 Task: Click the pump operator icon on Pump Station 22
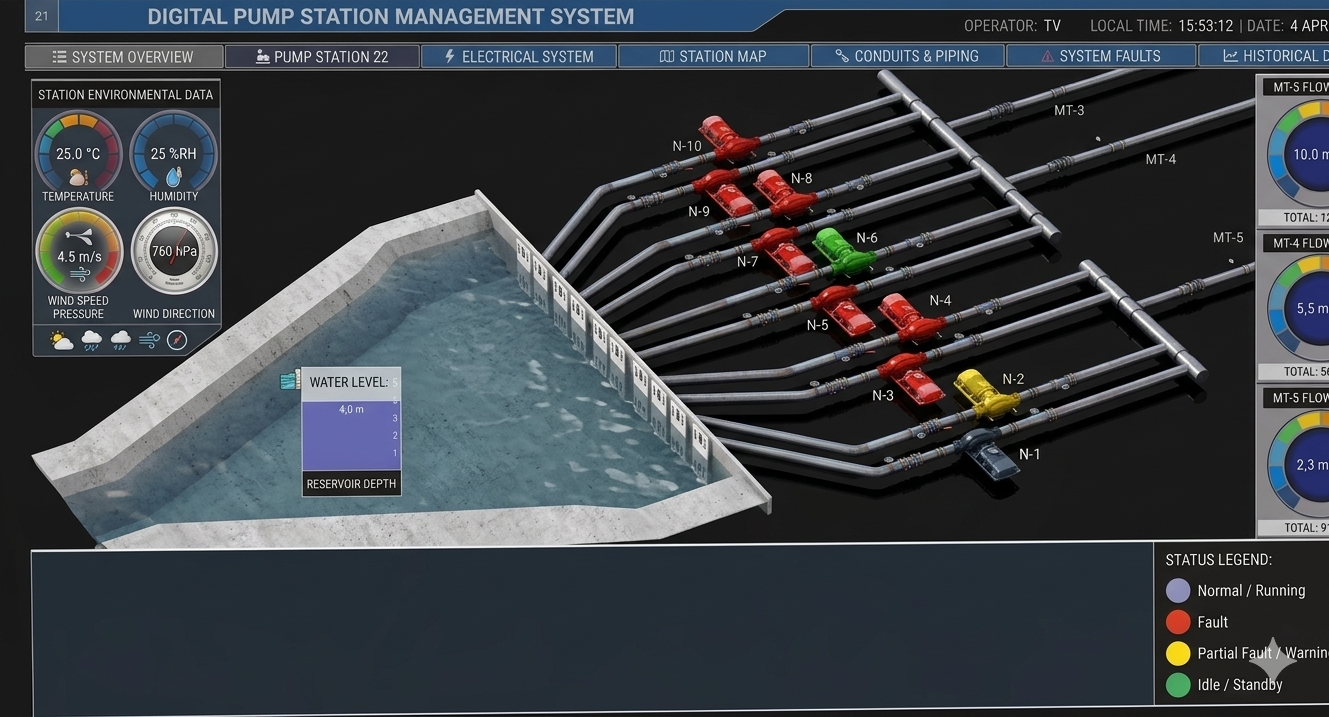pyautogui.click(x=263, y=56)
